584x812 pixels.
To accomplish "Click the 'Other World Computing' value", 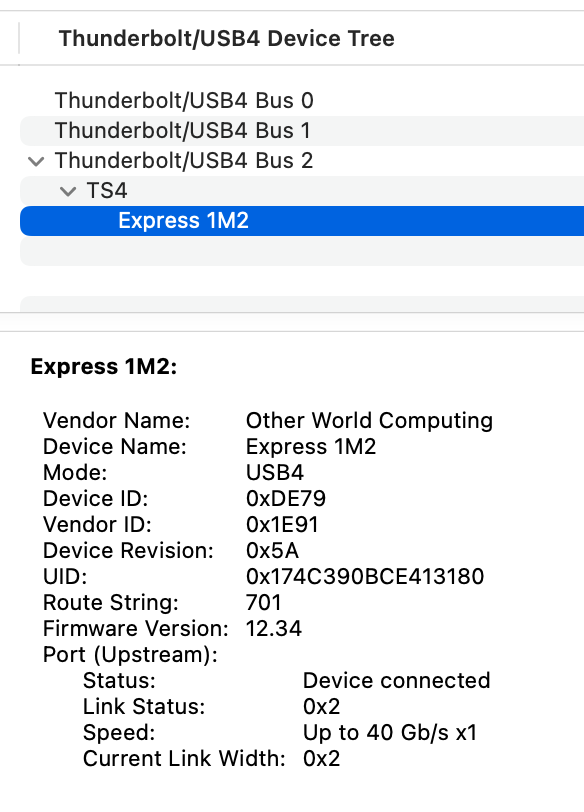I will click(x=369, y=420).
